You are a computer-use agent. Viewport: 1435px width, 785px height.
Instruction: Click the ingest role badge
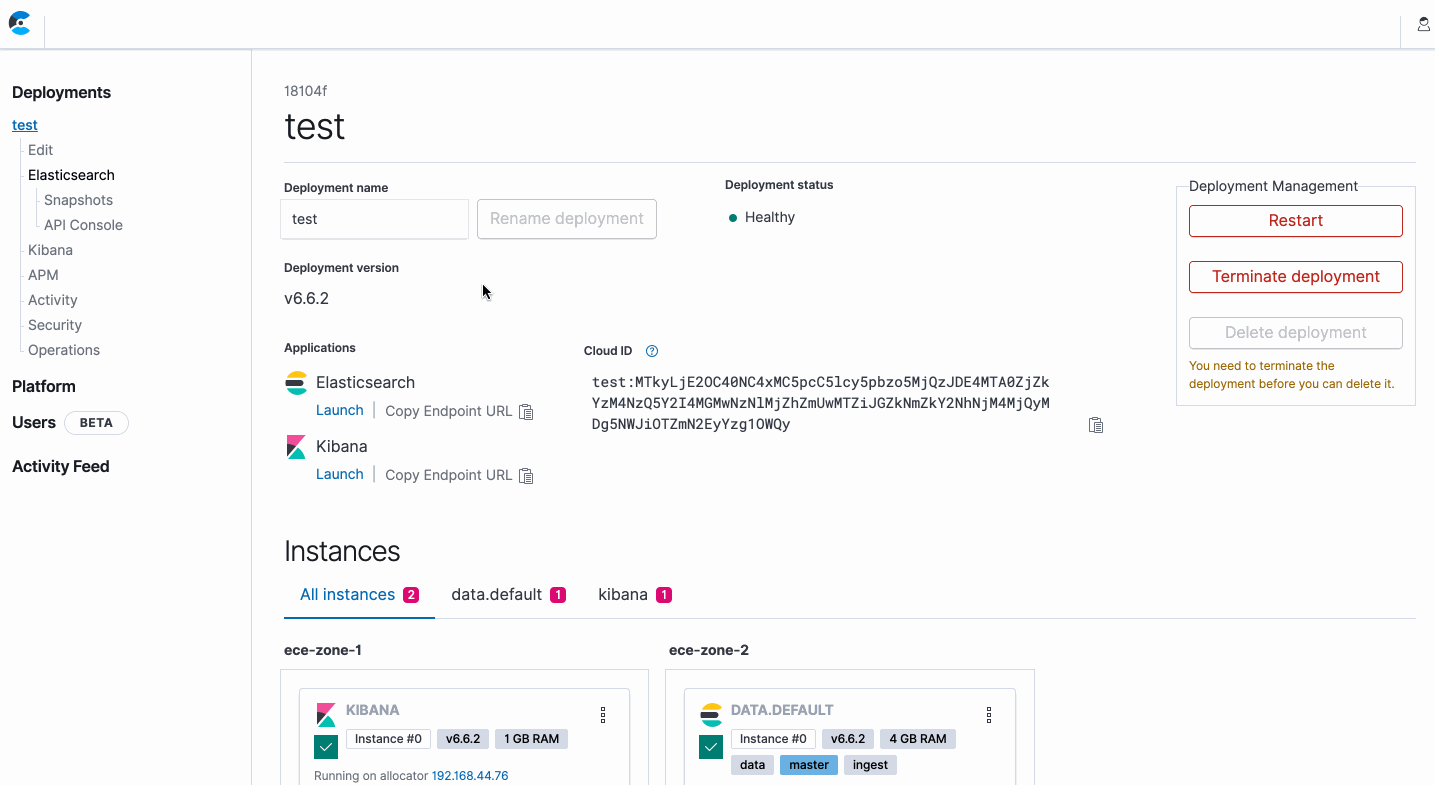click(870, 765)
